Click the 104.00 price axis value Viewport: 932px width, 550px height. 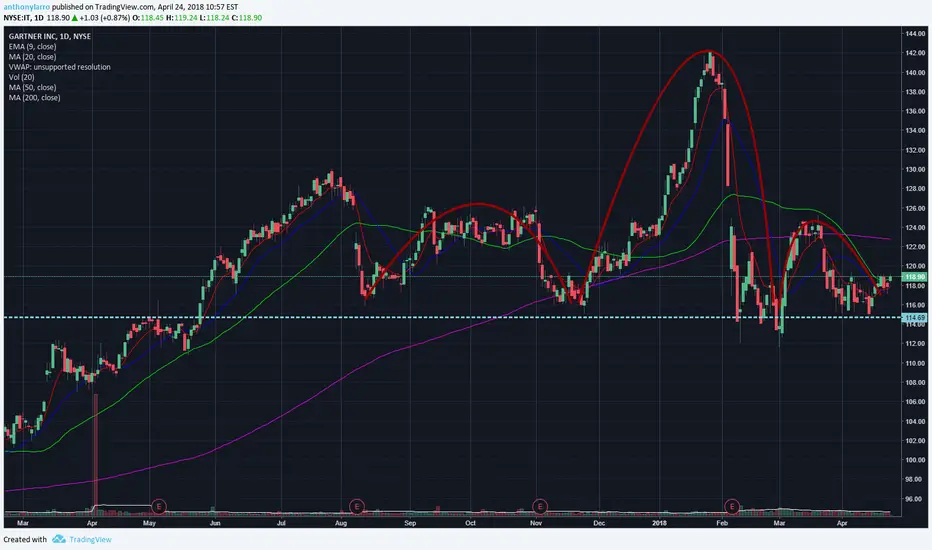pyautogui.click(x=915, y=421)
